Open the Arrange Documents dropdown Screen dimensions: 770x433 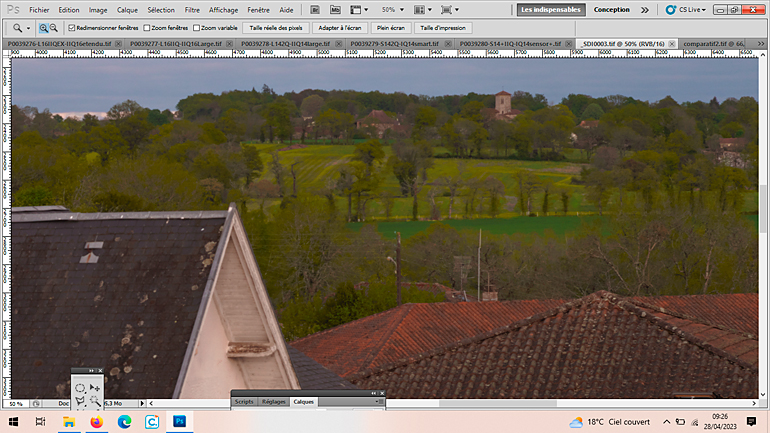pos(423,10)
